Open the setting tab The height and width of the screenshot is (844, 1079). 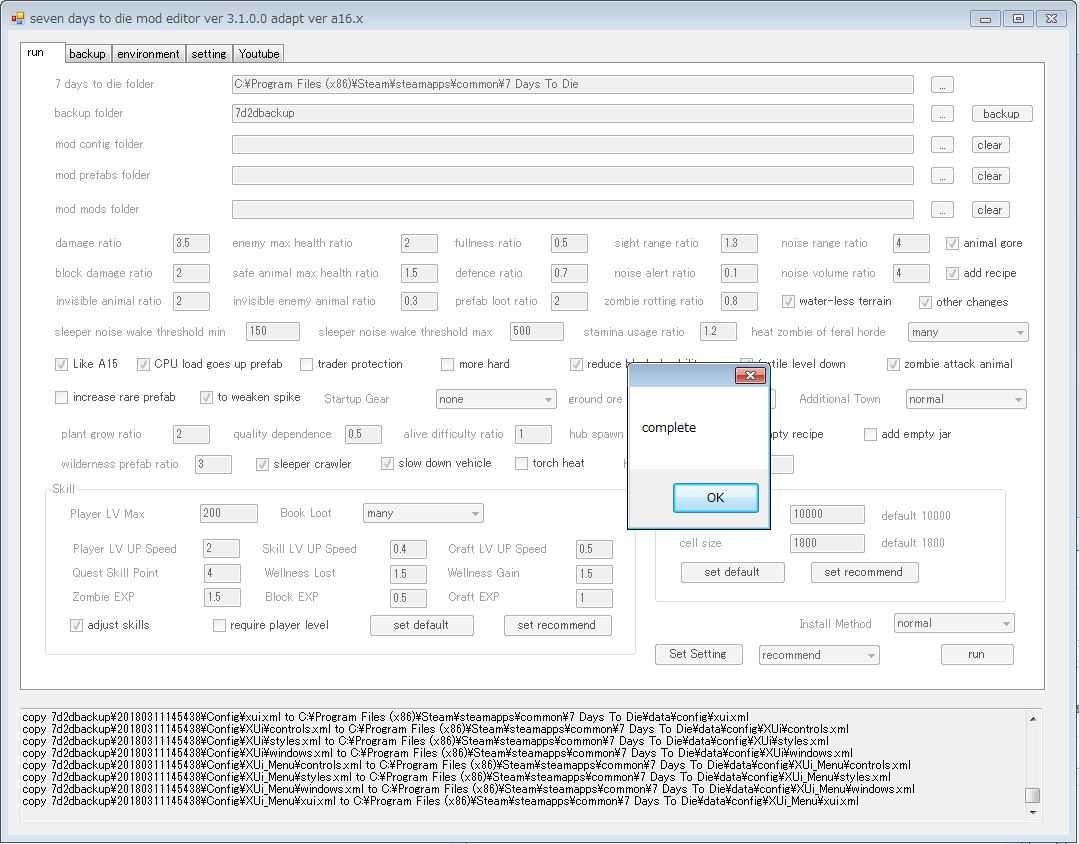[209, 54]
